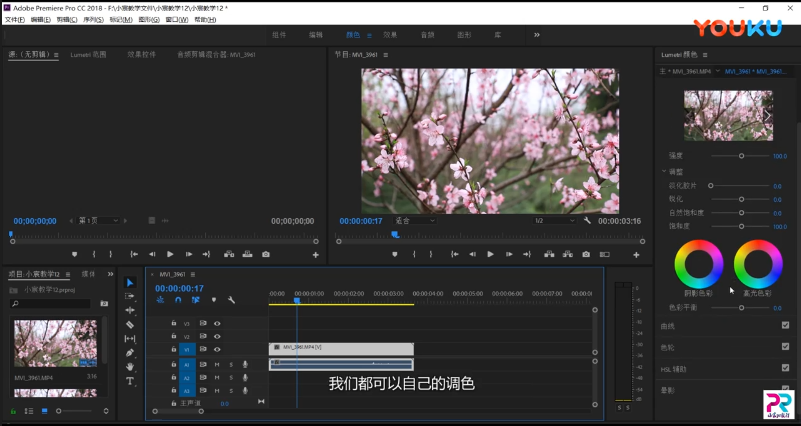Toggle V3 track output eye
Viewport: 801px width, 426px height.
click(217, 323)
